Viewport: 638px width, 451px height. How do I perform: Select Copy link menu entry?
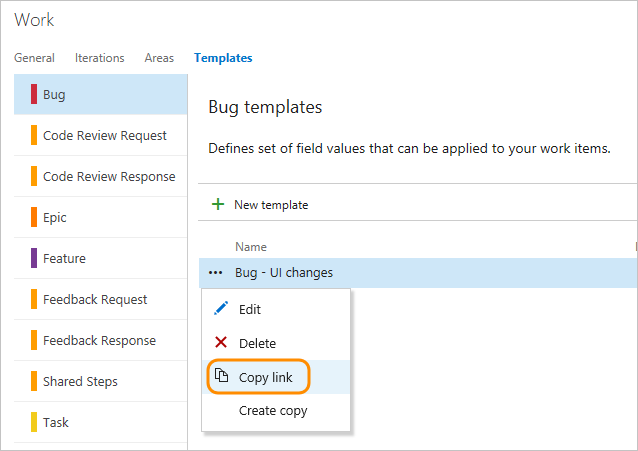266,377
